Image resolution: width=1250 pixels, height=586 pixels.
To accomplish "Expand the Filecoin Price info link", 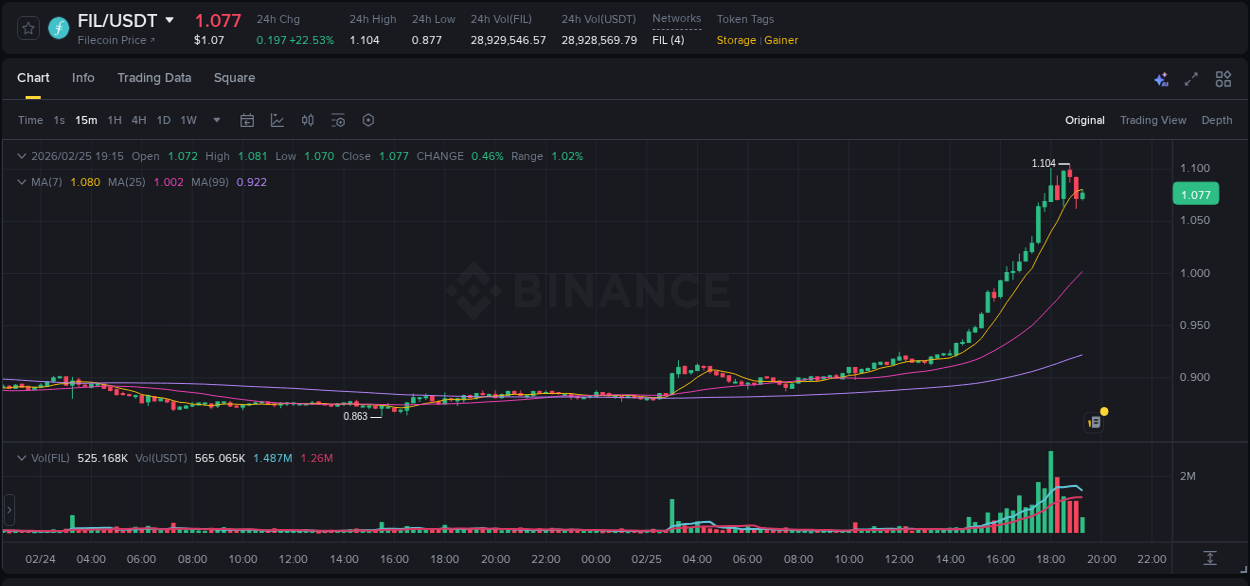I will (x=112, y=38).
